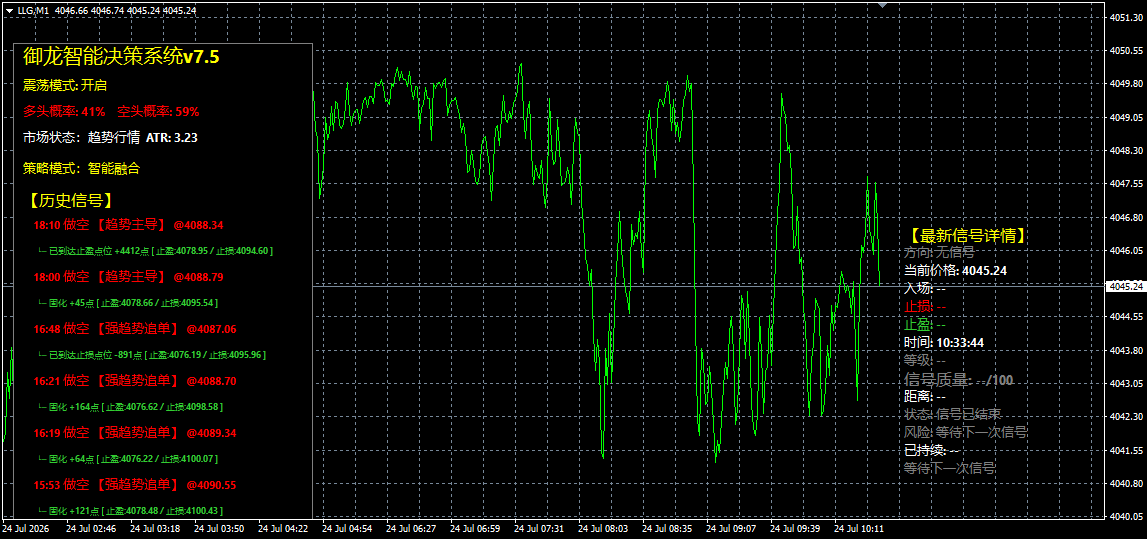Click the 【最新信号详情】 header

coord(967,235)
